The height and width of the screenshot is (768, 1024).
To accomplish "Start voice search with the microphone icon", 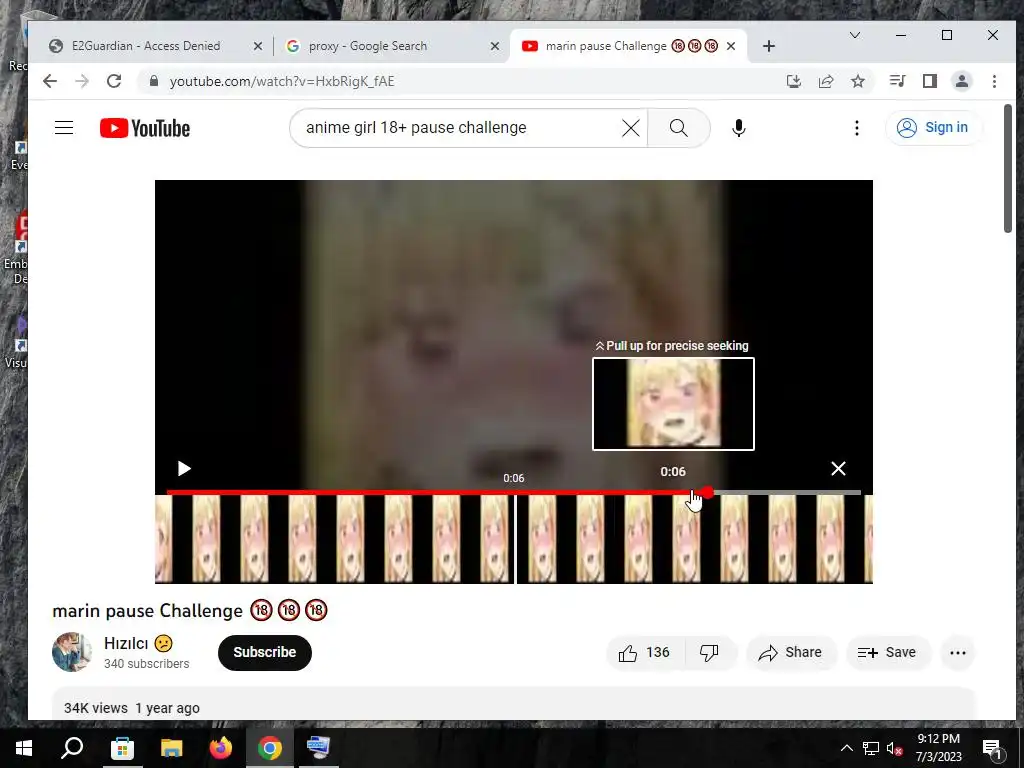I will coord(739,128).
